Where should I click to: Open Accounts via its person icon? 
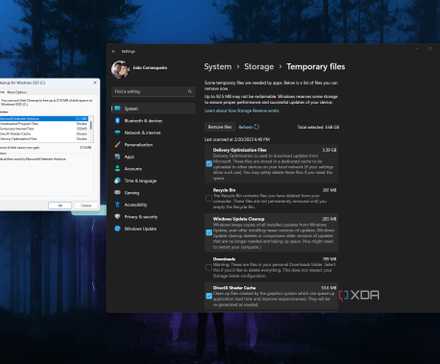coord(117,168)
